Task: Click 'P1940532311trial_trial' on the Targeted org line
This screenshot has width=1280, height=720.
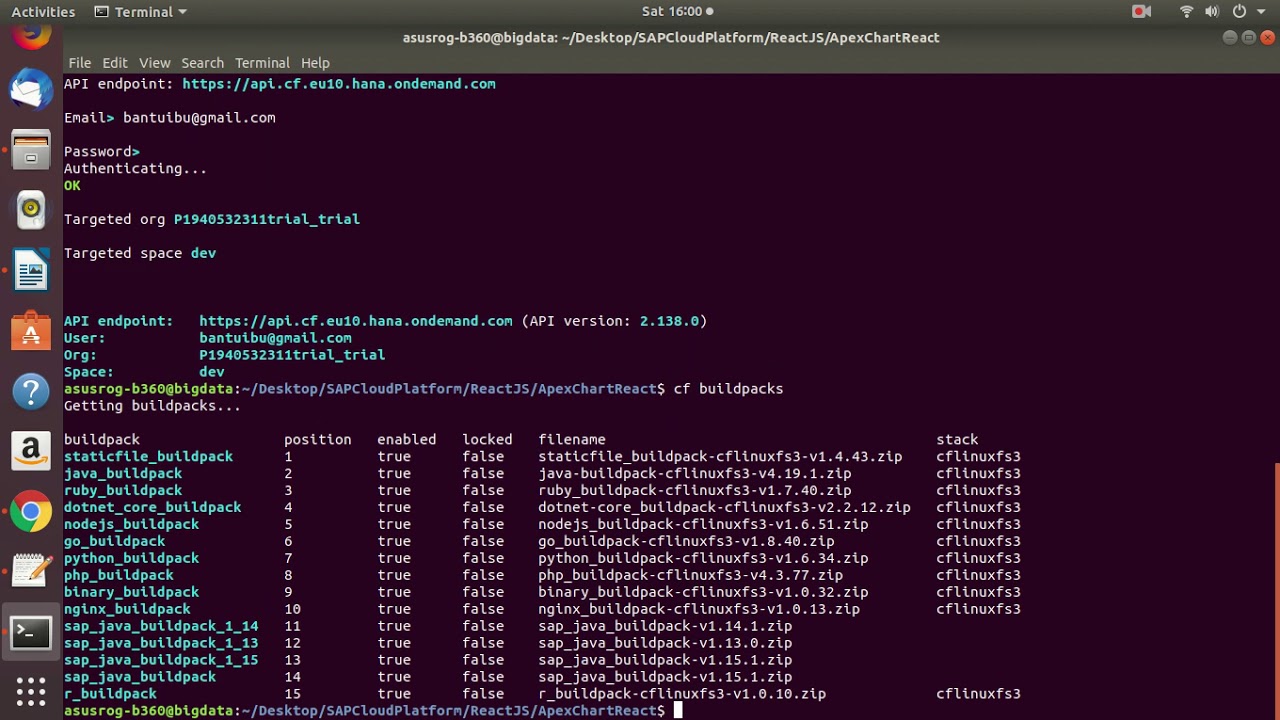Action: pyautogui.click(x=267, y=219)
